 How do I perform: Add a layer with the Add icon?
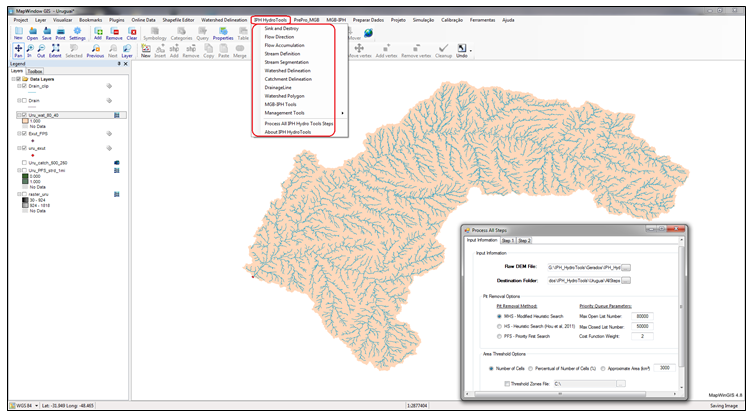tap(98, 33)
